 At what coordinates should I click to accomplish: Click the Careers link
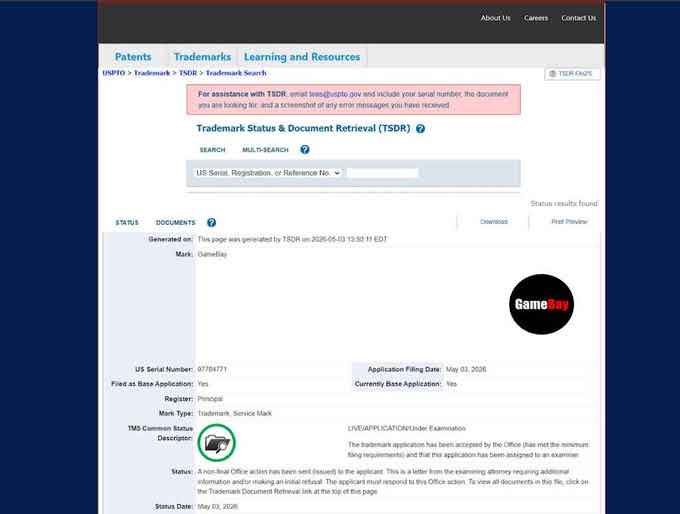[x=536, y=18]
